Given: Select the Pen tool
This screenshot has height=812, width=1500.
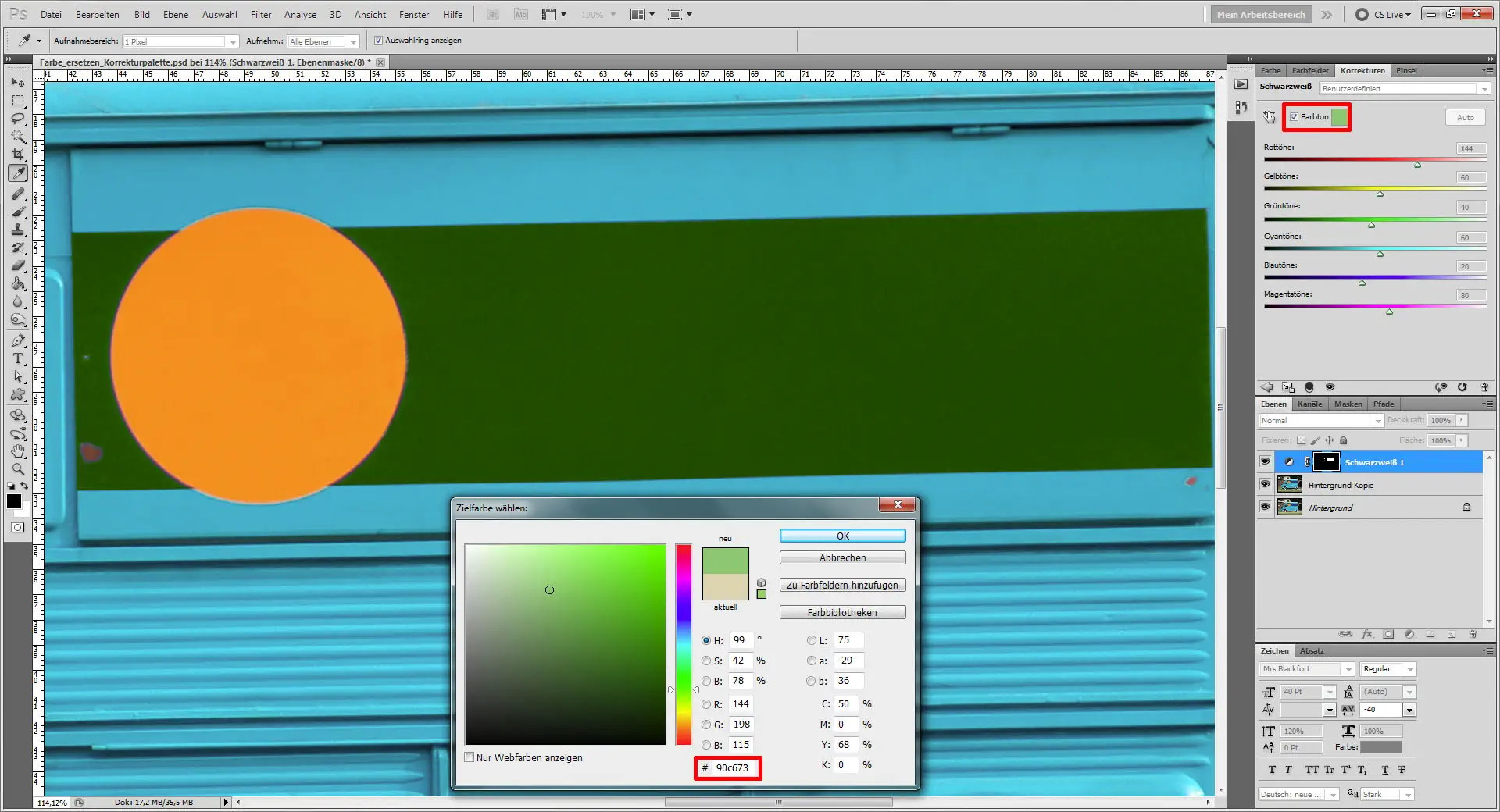Looking at the screenshot, I should [17, 340].
